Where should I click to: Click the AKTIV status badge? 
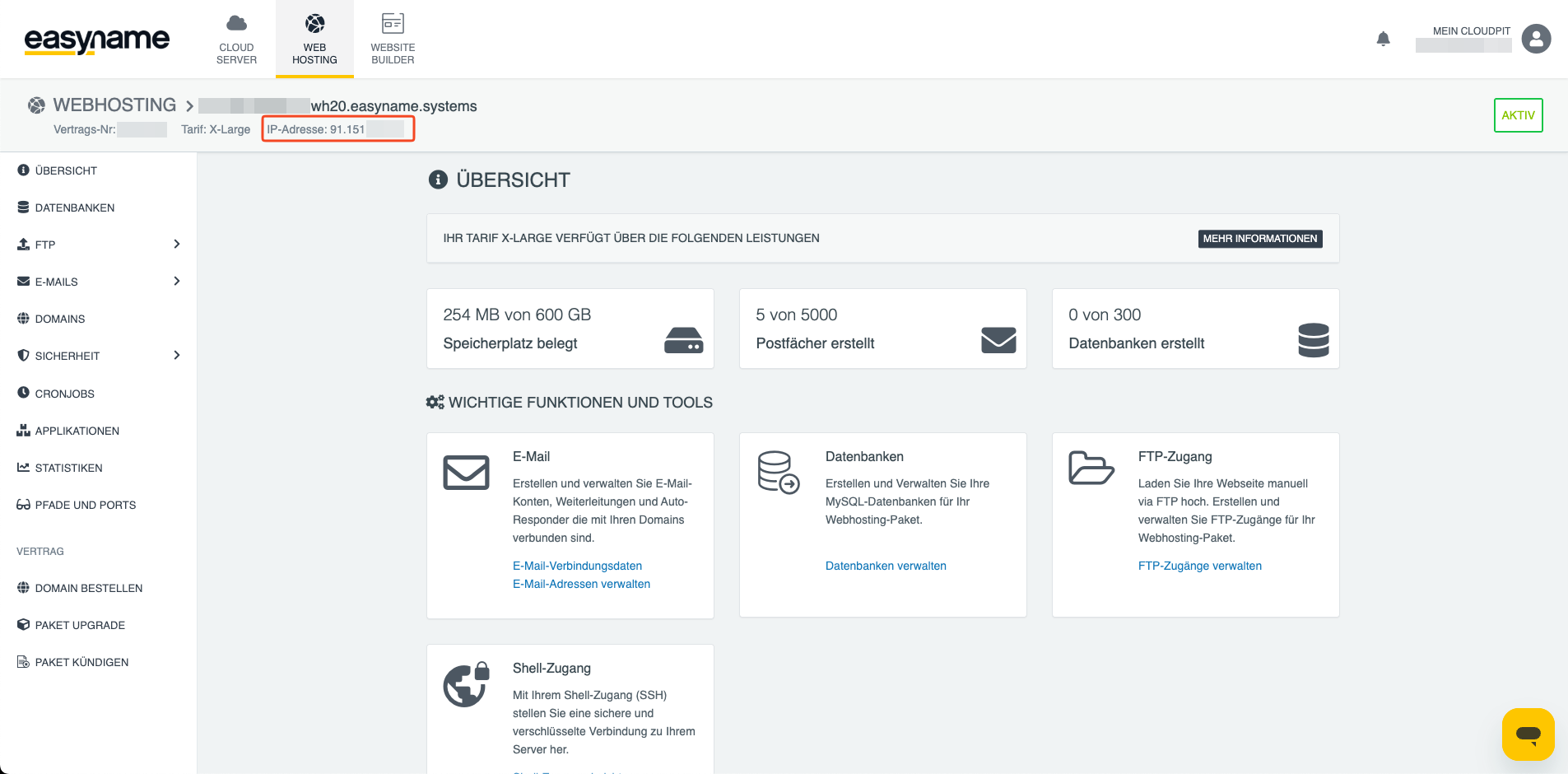pos(1518,115)
